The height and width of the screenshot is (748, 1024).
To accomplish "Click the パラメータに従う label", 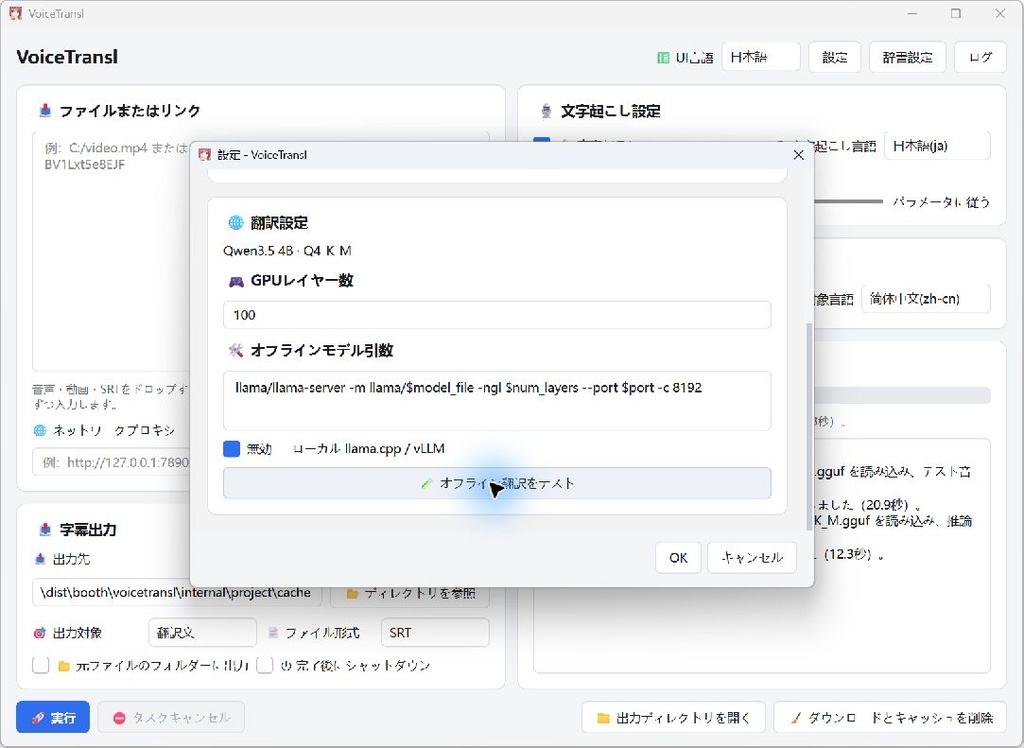I will pyautogui.click(x=941, y=202).
